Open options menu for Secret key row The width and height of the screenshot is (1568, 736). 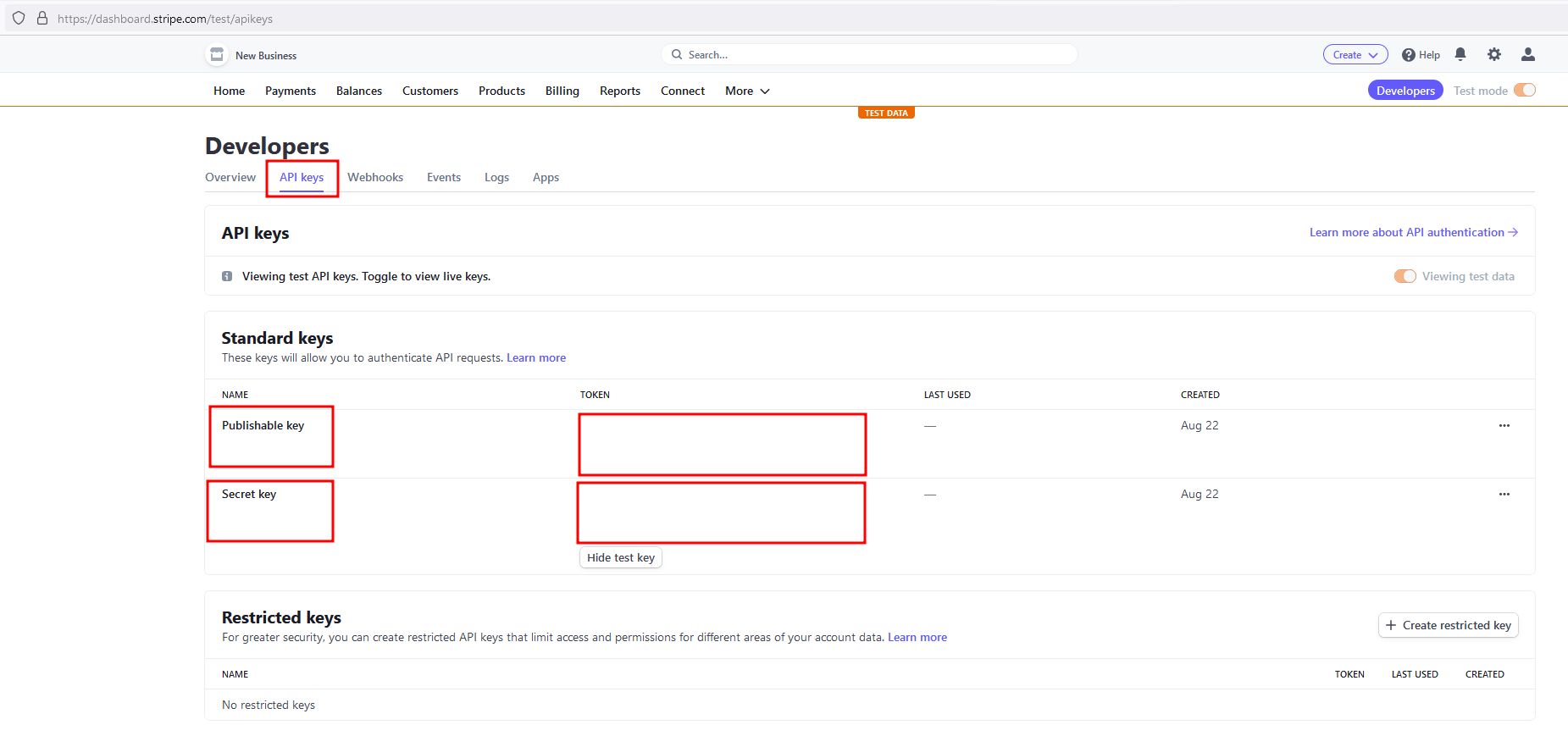[x=1504, y=494]
